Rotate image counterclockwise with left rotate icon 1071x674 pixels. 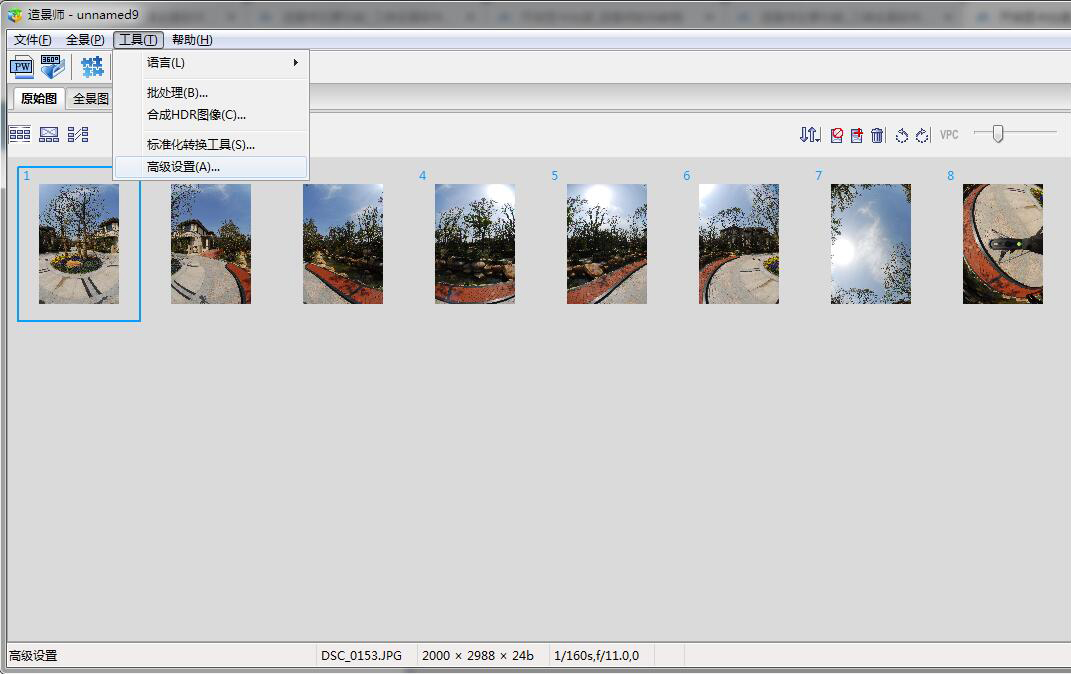click(901, 135)
